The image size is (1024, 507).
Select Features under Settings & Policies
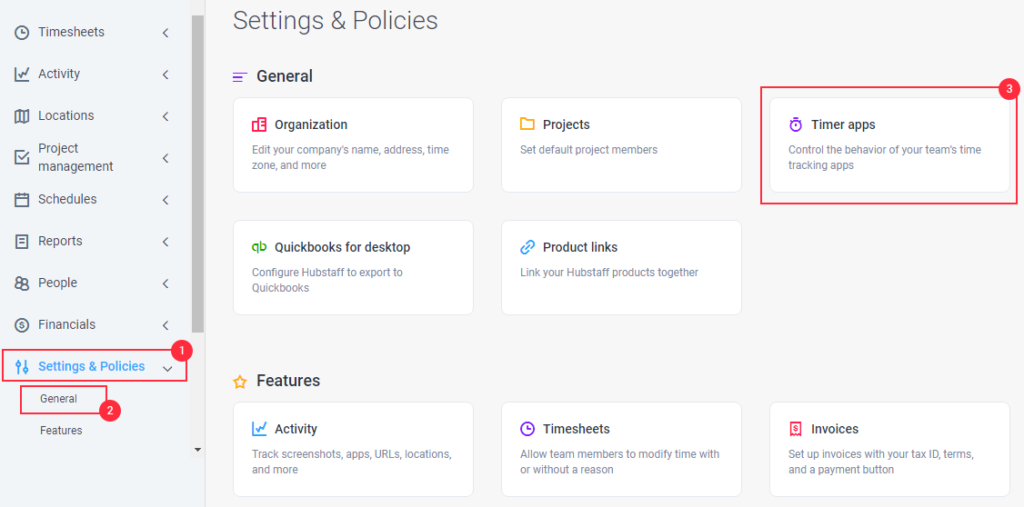tap(61, 431)
